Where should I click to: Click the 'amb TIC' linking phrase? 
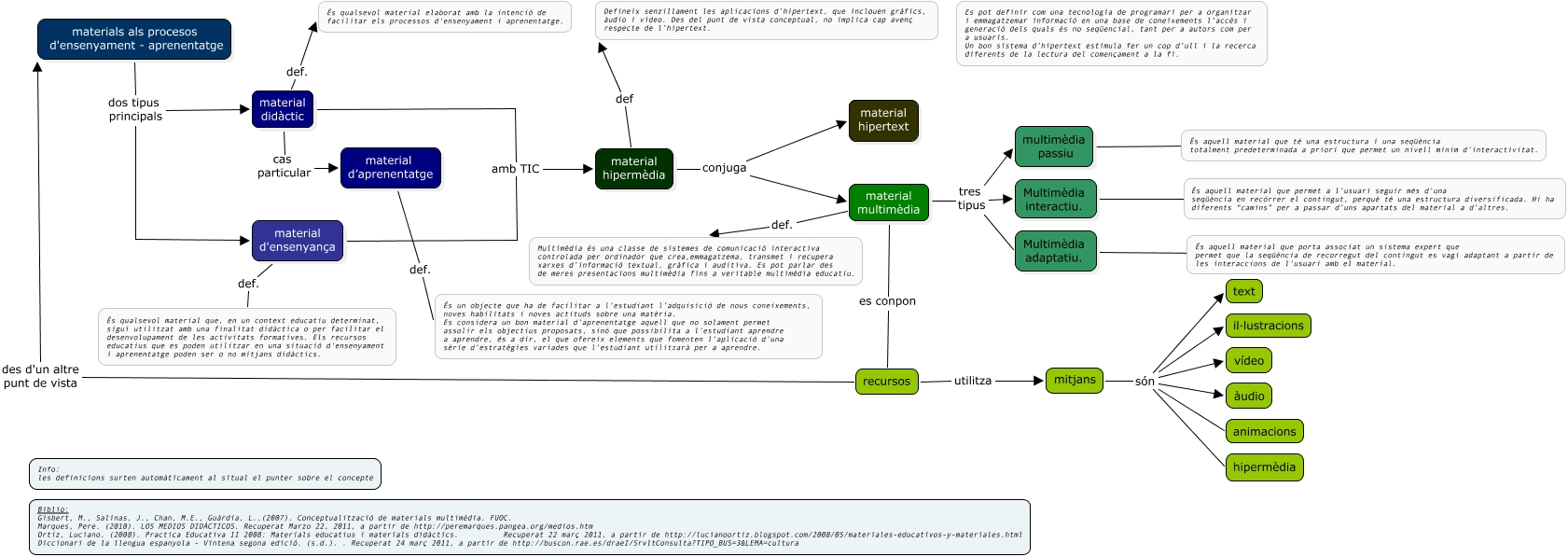pyautogui.click(x=515, y=169)
